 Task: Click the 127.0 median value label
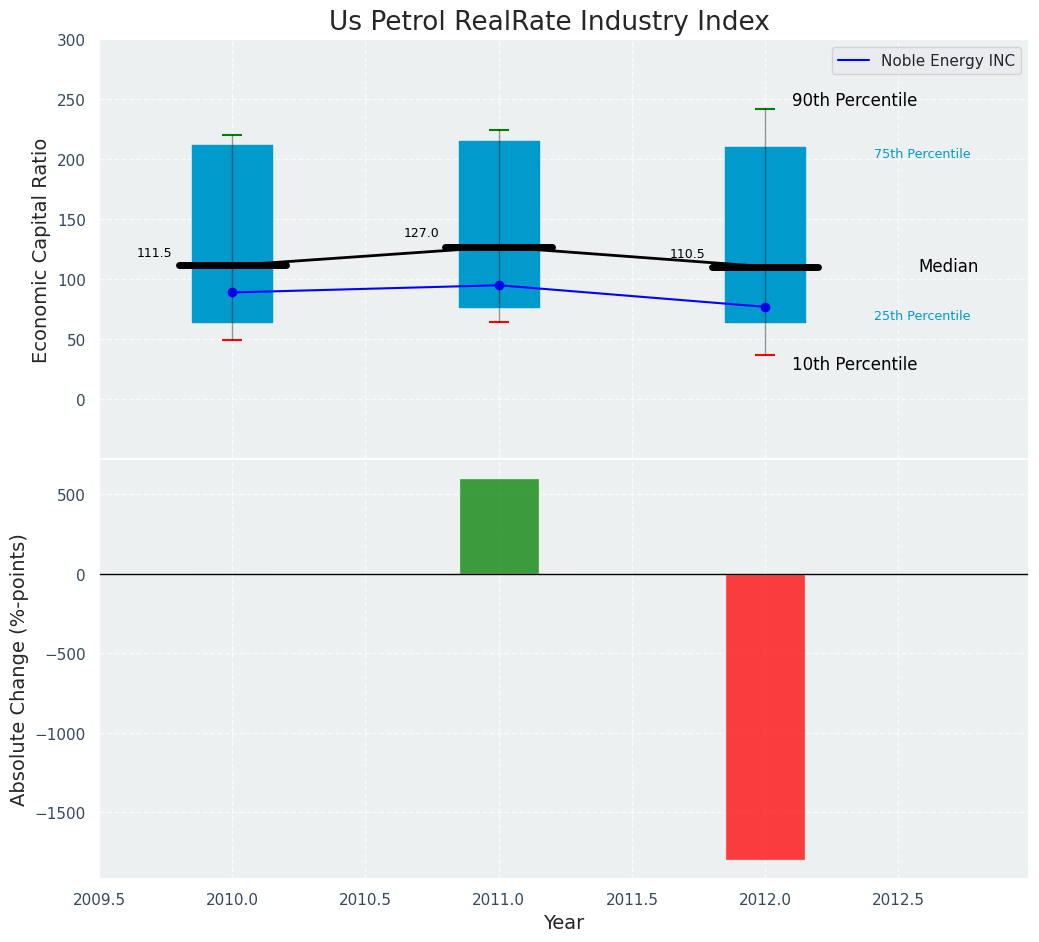pos(421,234)
